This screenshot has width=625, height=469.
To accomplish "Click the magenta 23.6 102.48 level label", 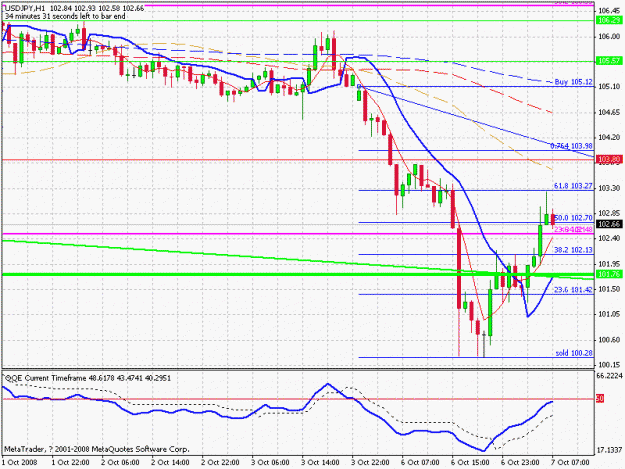I will [x=574, y=230].
